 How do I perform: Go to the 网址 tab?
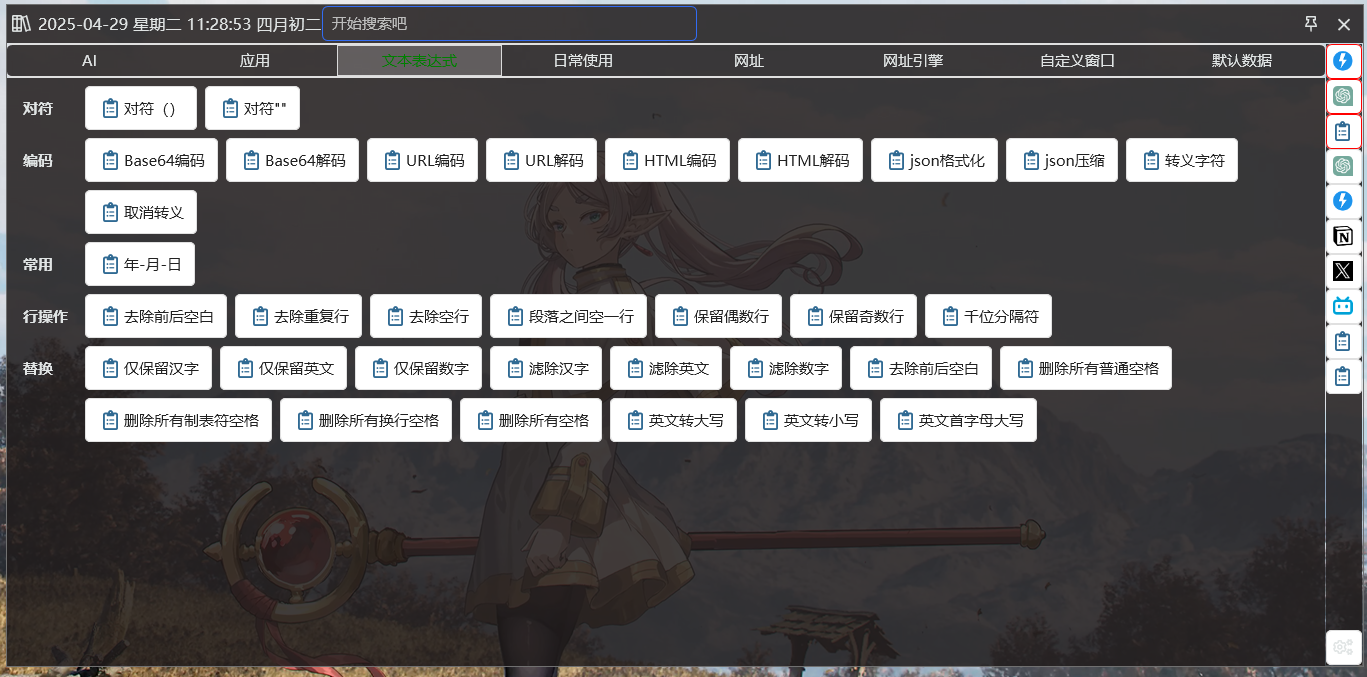tap(749, 60)
